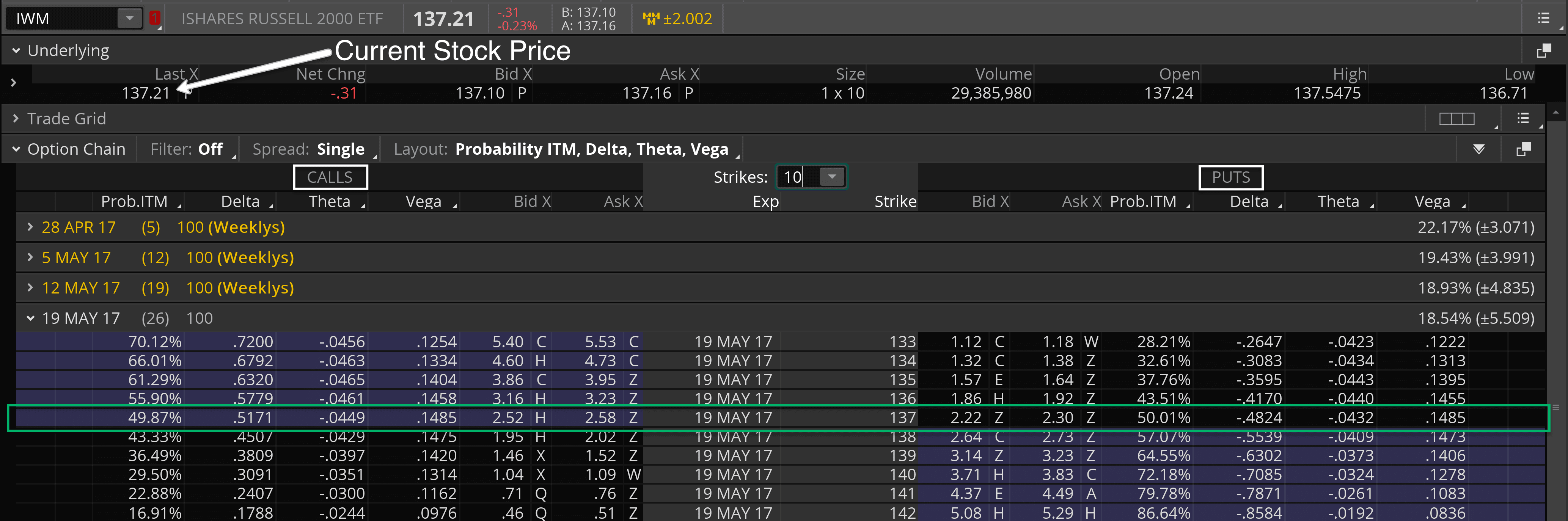Click the 49.87% call Prob.ITM cell
The image size is (1568, 521).
pos(155,417)
